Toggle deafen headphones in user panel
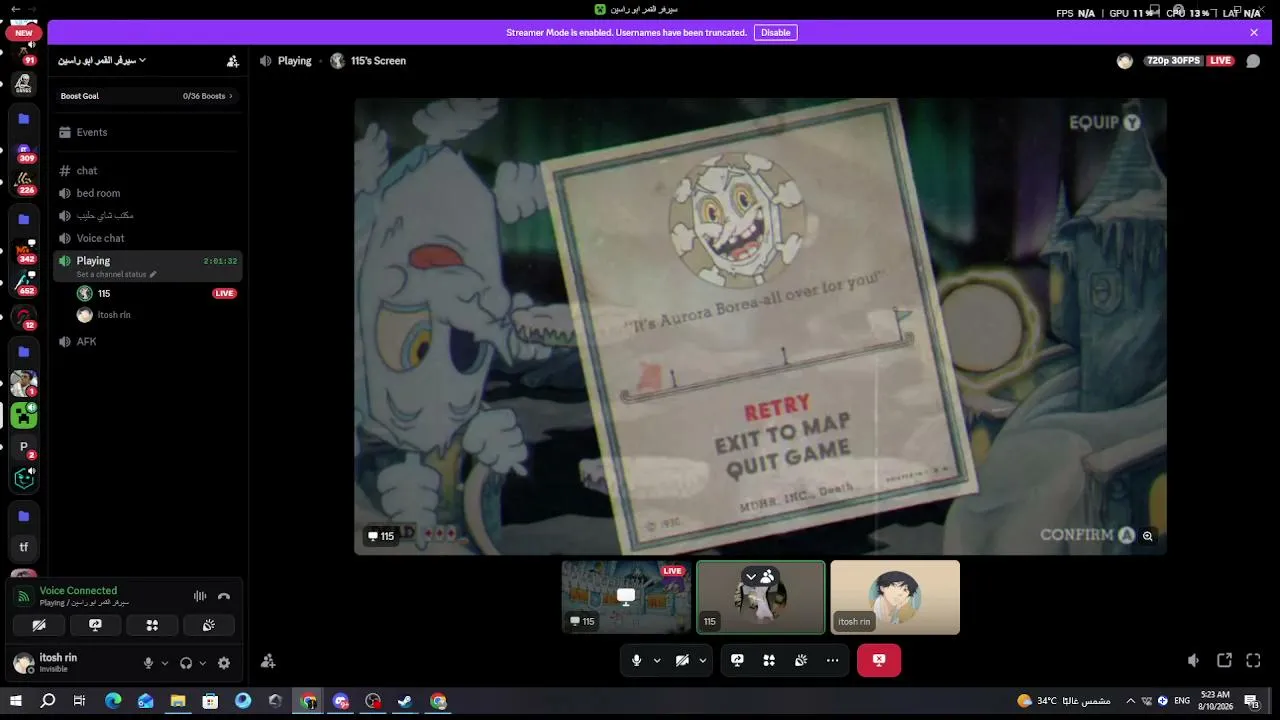 click(x=186, y=663)
